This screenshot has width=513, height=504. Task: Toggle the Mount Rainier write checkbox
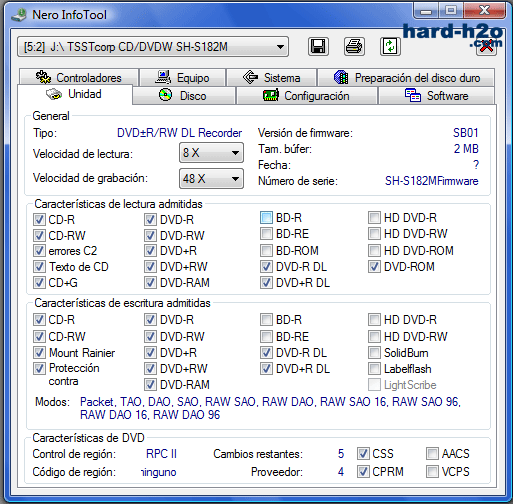click(39, 352)
